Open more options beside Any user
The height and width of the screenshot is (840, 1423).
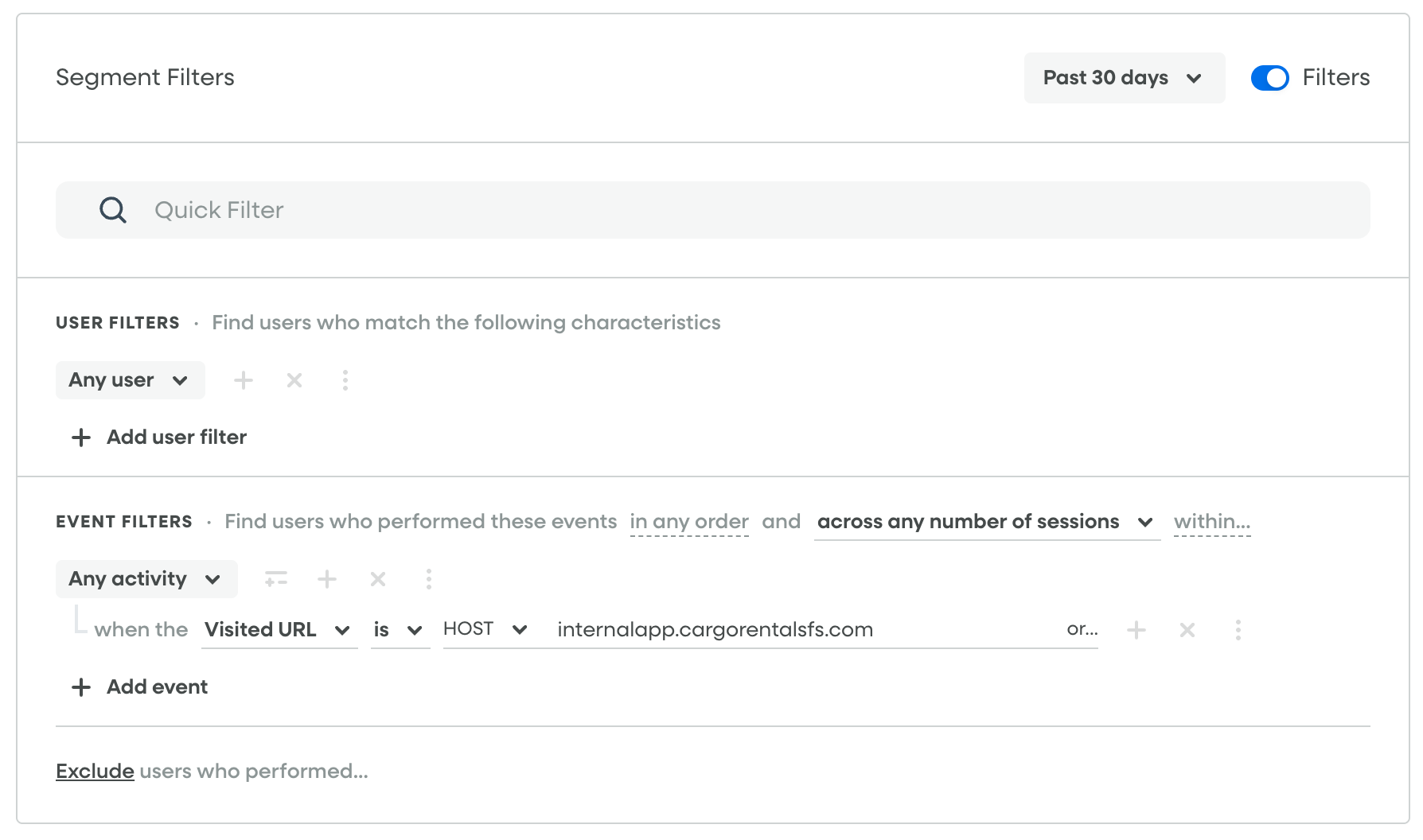click(345, 380)
